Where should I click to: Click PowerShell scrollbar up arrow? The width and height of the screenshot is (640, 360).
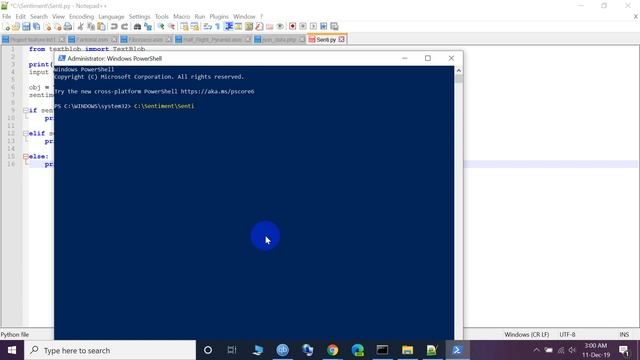(x=458, y=70)
